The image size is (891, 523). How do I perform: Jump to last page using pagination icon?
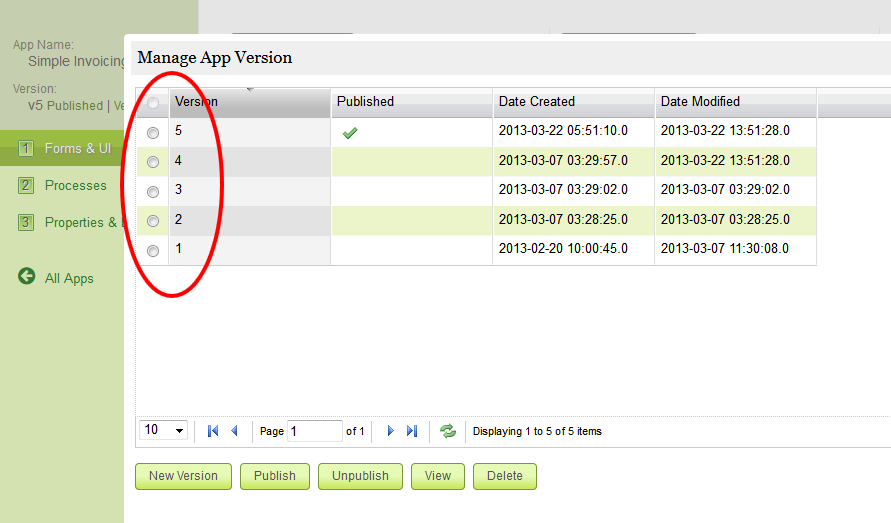[412, 431]
